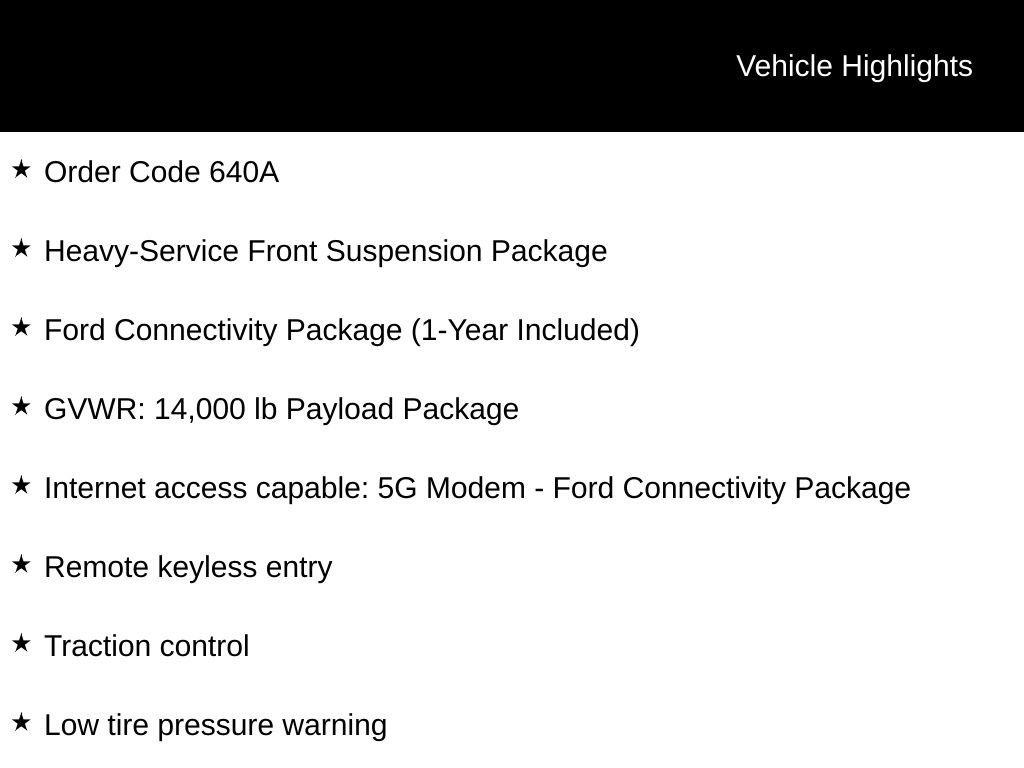The width and height of the screenshot is (1024, 768).
Task: Select the star next to Remote keyless entry
Action: click(x=21, y=565)
